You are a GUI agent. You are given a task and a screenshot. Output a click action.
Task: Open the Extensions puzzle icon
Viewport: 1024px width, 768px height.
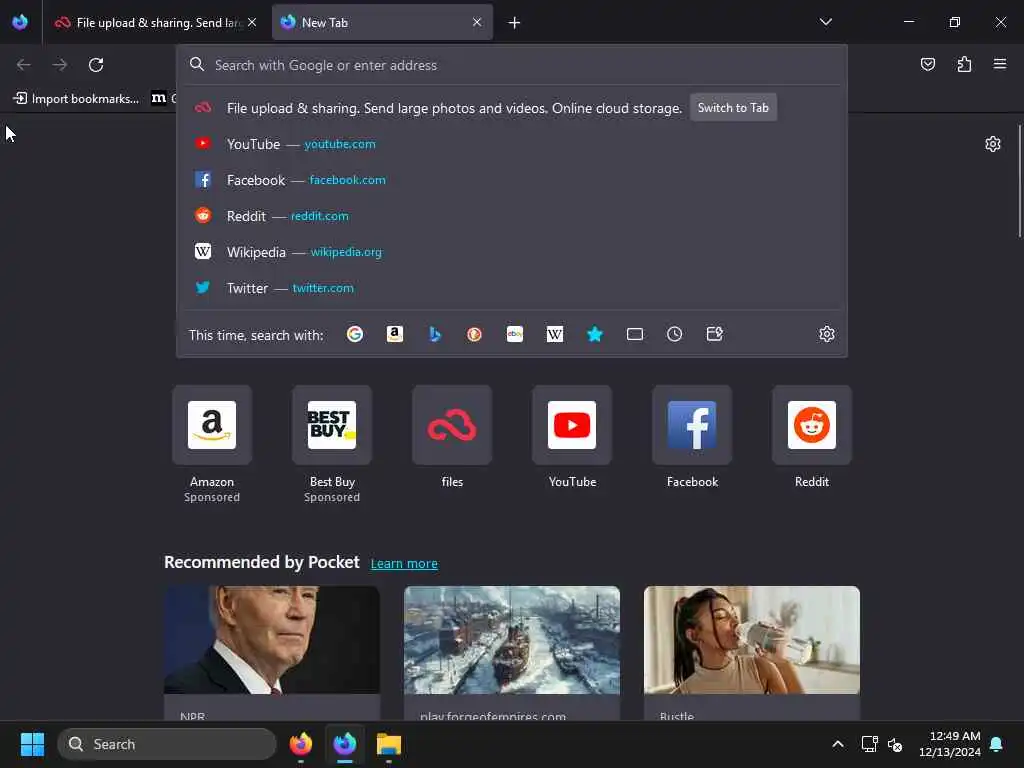(964, 64)
